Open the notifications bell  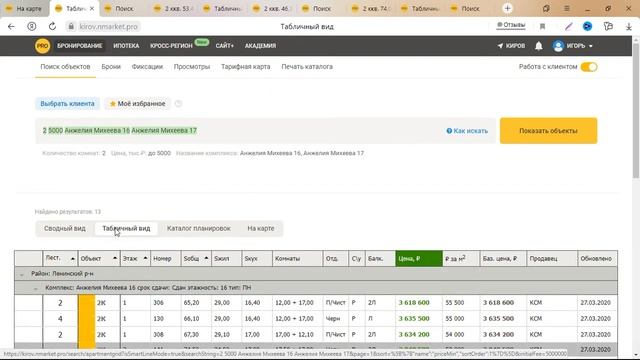pyautogui.click(x=539, y=46)
